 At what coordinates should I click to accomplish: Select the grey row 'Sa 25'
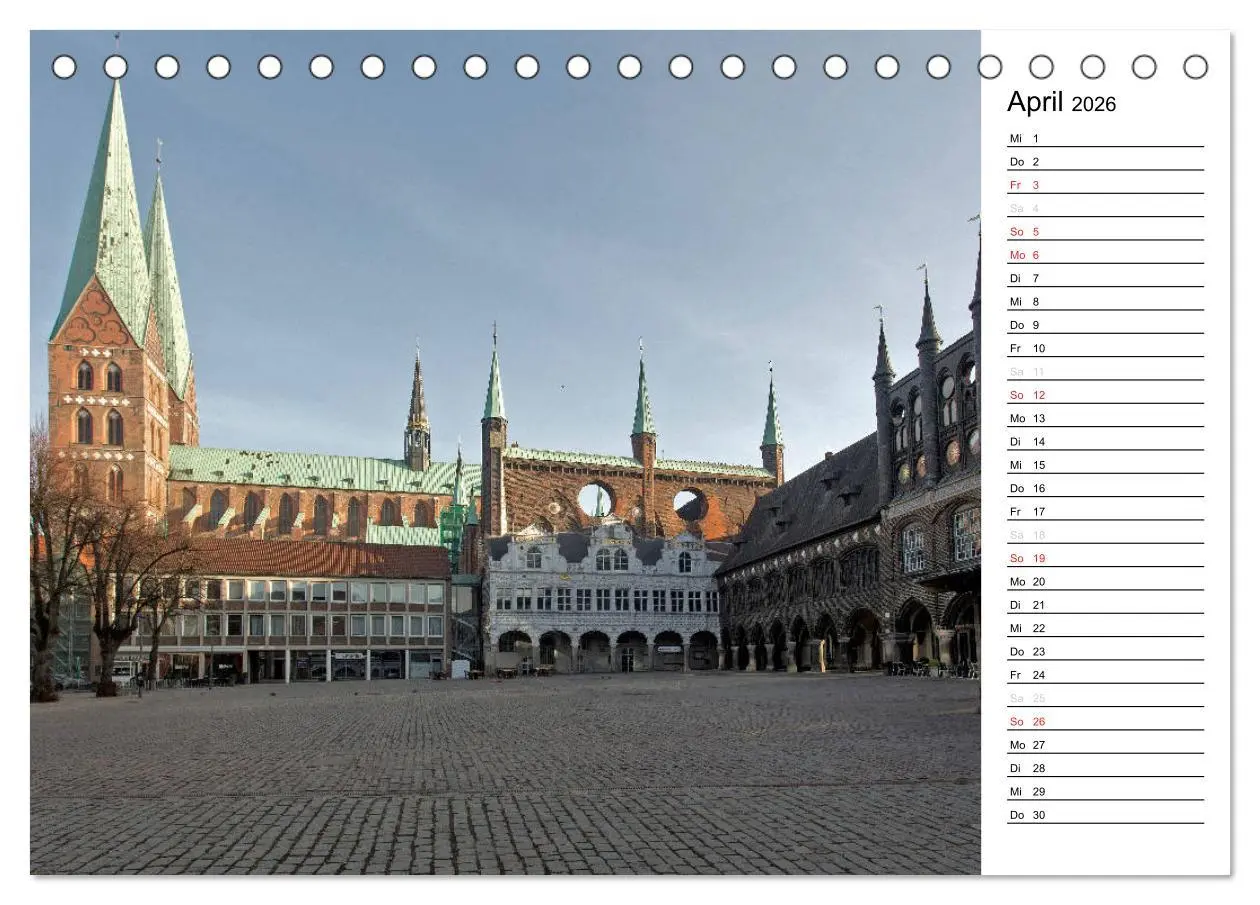(x=1105, y=698)
